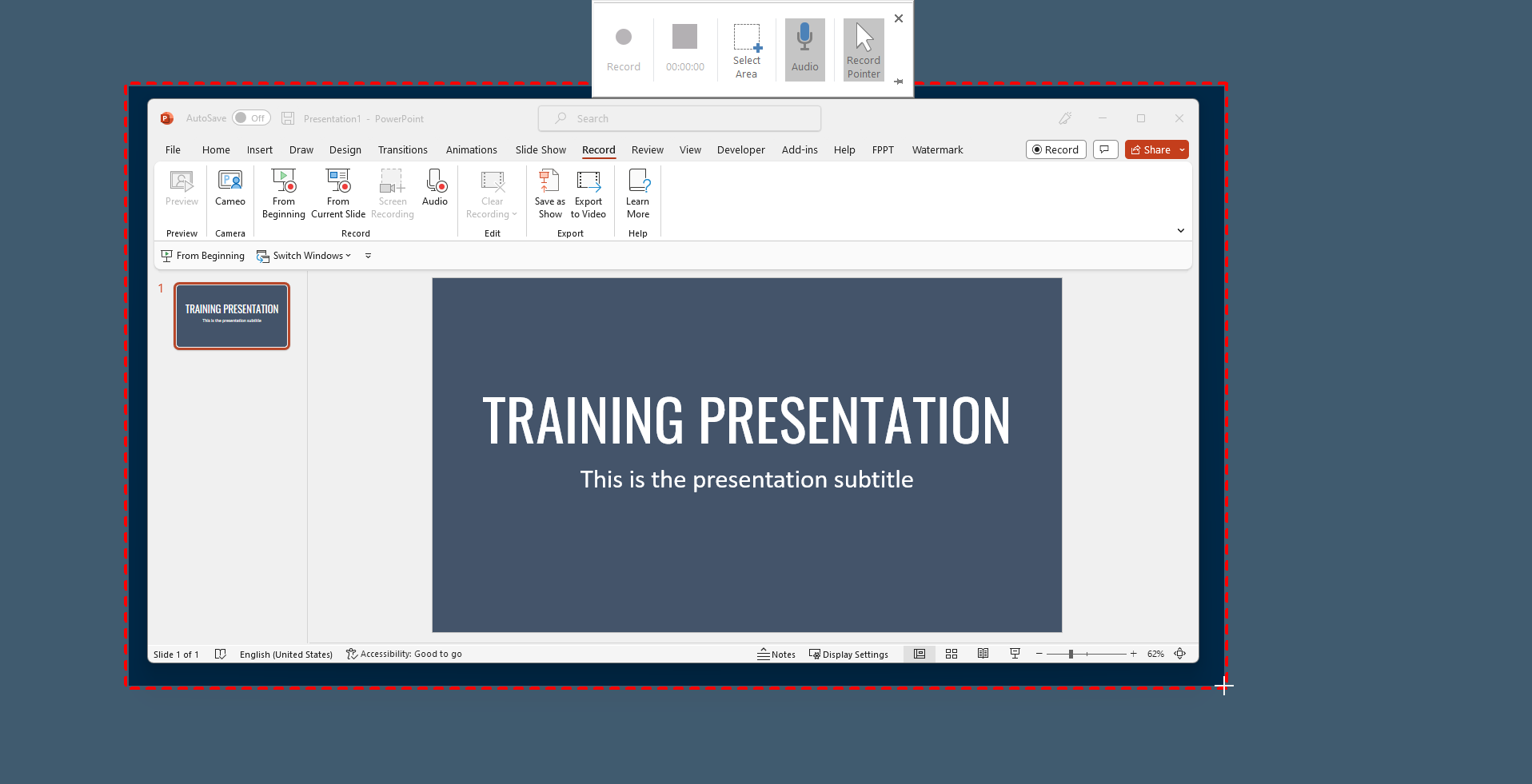Viewport: 1532px width, 784px height.
Task: Toggle Record Pointer in the recording toolbar
Action: (863, 48)
